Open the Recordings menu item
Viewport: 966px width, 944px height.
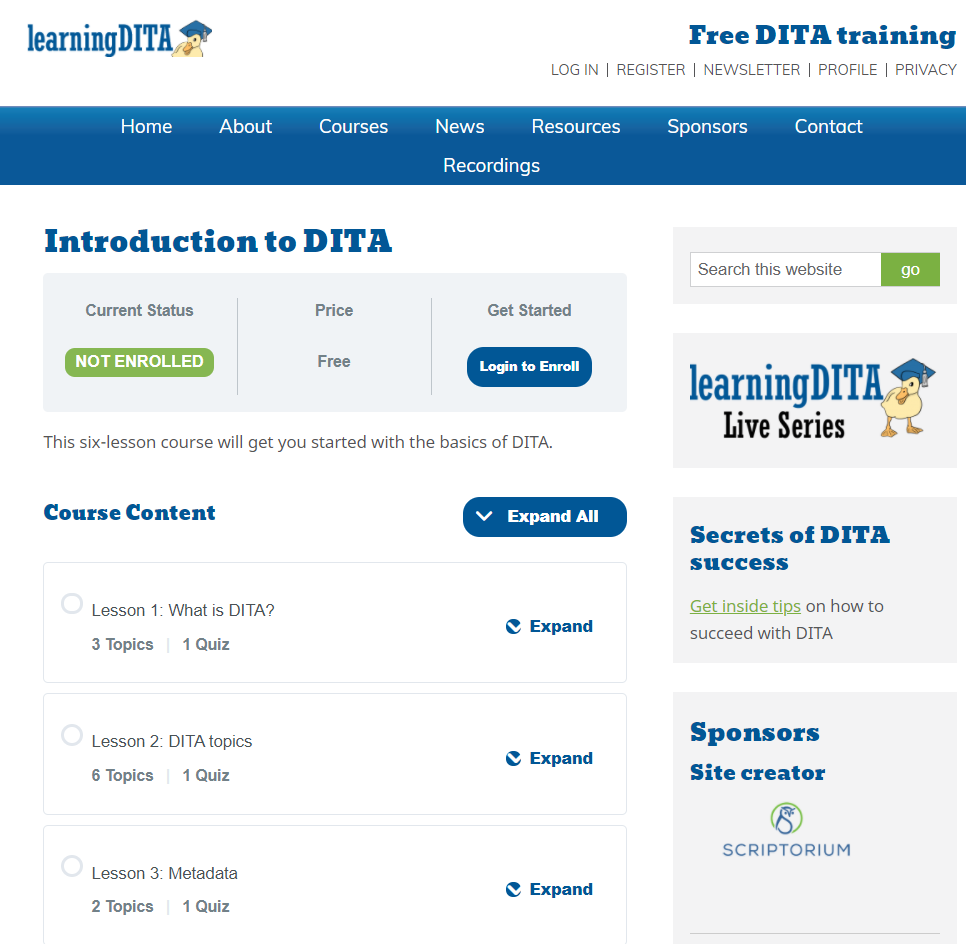tap(492, 166)
